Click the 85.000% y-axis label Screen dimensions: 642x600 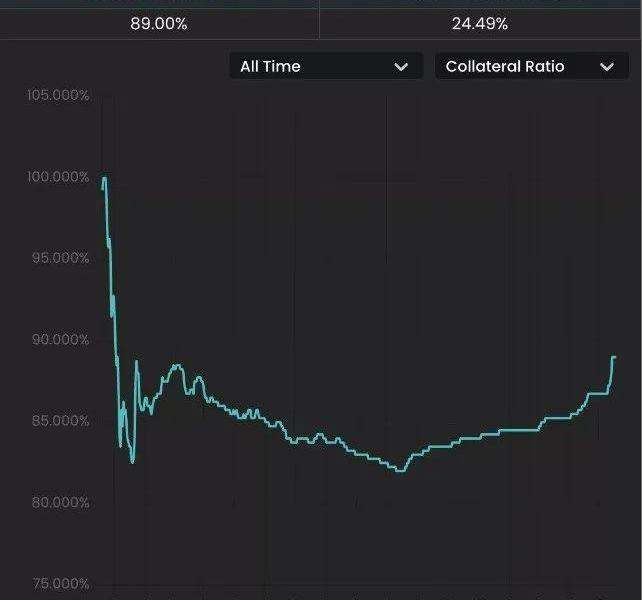point(59,421)
